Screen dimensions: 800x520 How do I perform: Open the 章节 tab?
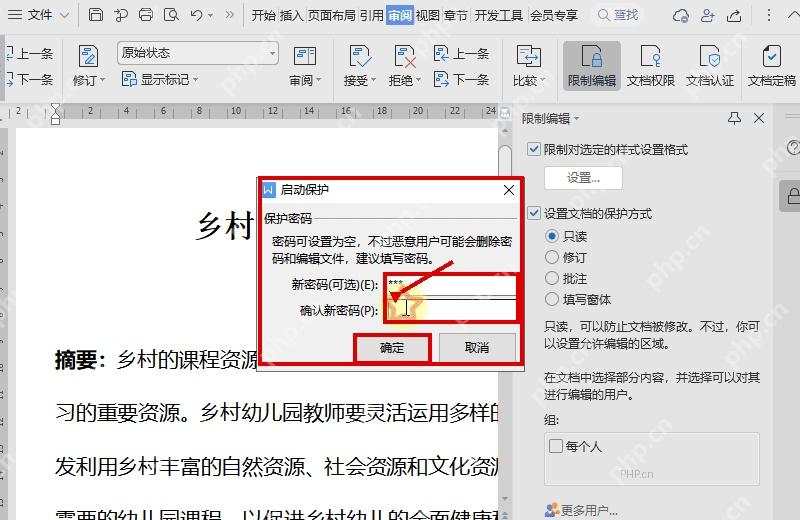(456, 15)
